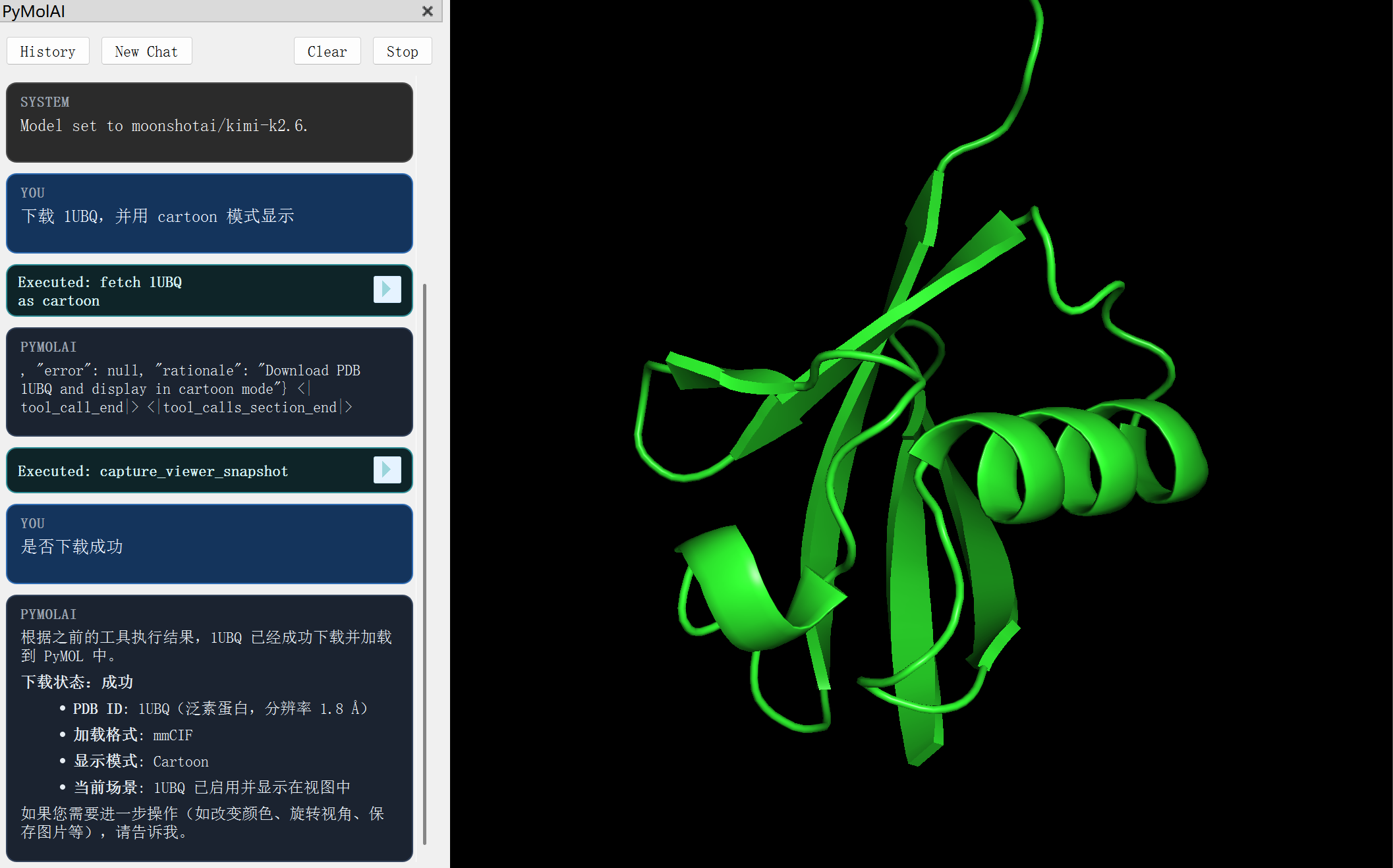Click the 'PDB ID: 1UBQ' bullet line
This screenshot has width=1393, height=868.
(x=214, y=709)
